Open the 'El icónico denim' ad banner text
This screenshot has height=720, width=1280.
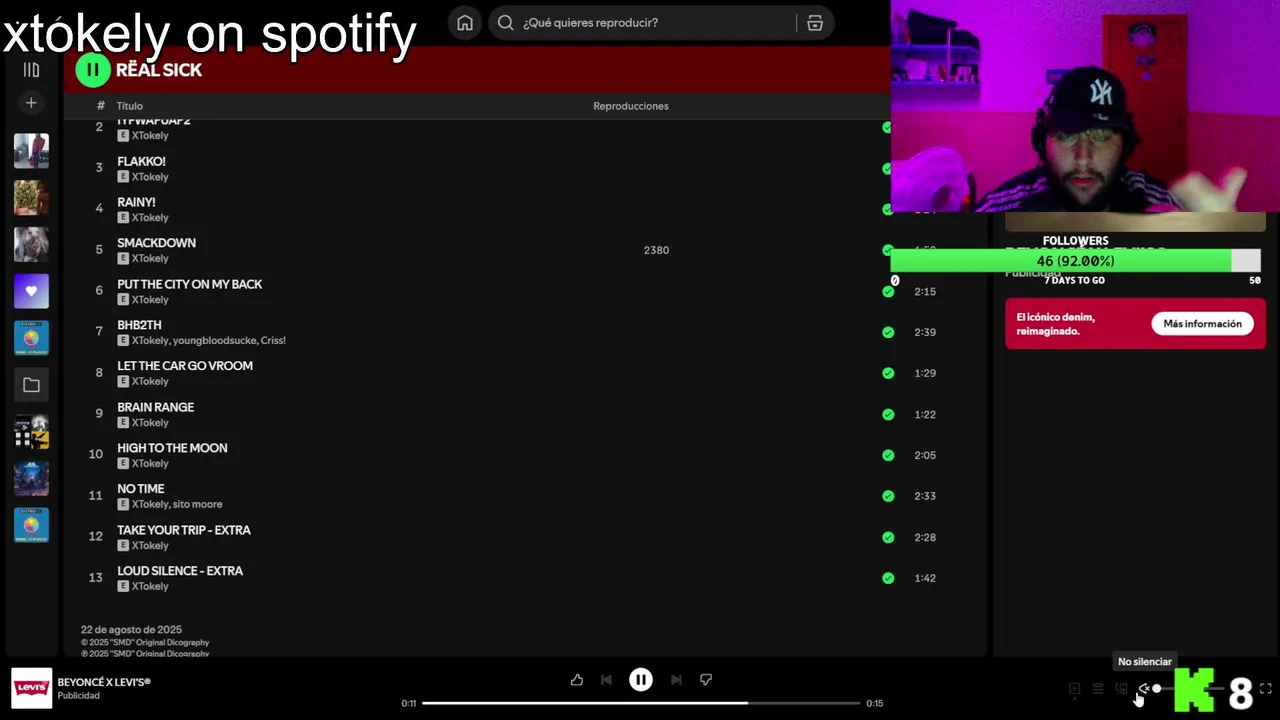point(1056,324)
